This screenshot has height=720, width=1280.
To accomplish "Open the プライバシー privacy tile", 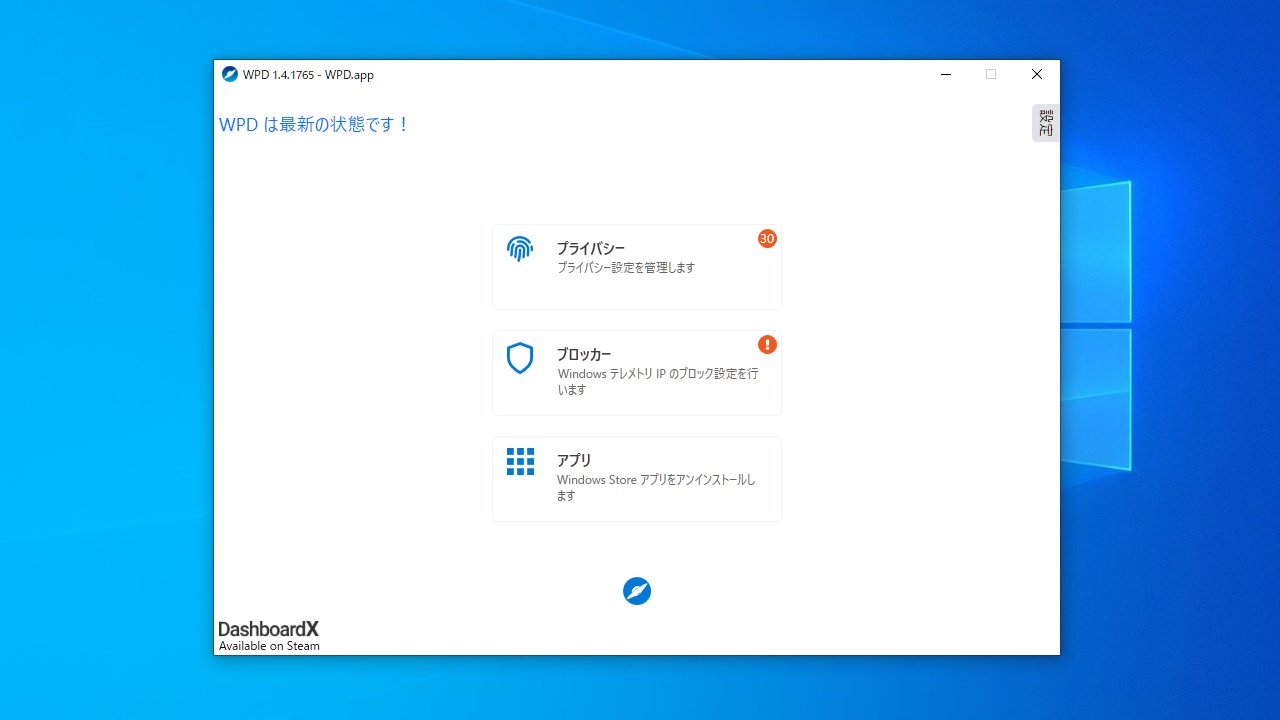I will pyautogui.click(x=636, y=267).
